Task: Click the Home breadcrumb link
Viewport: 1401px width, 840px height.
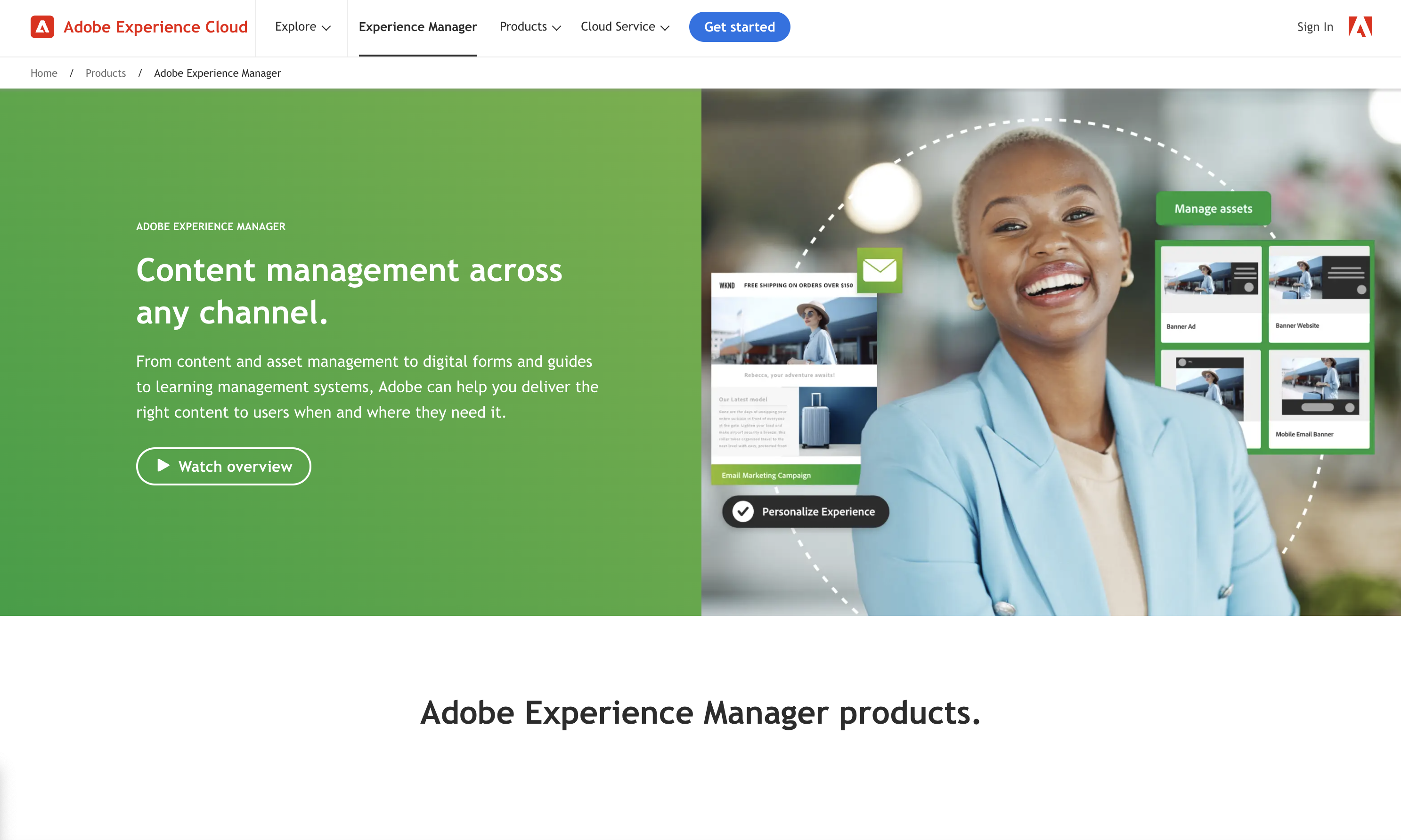Action: tap(44, 73)
